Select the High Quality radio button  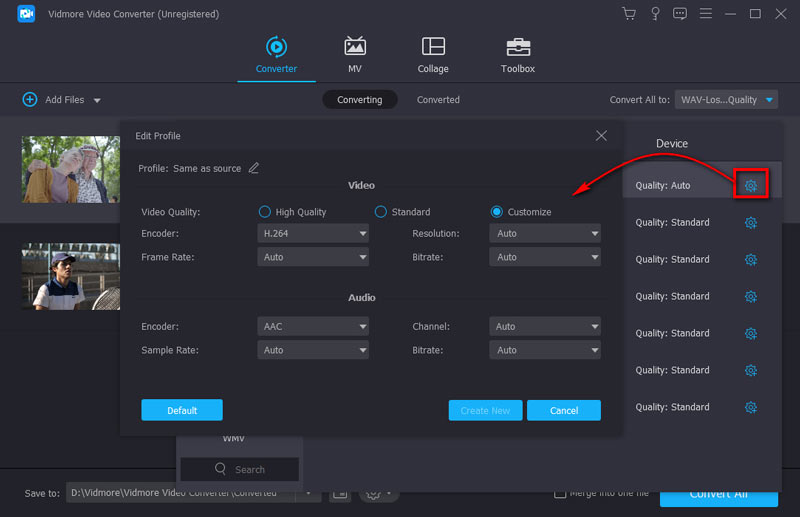click(265, 212)
